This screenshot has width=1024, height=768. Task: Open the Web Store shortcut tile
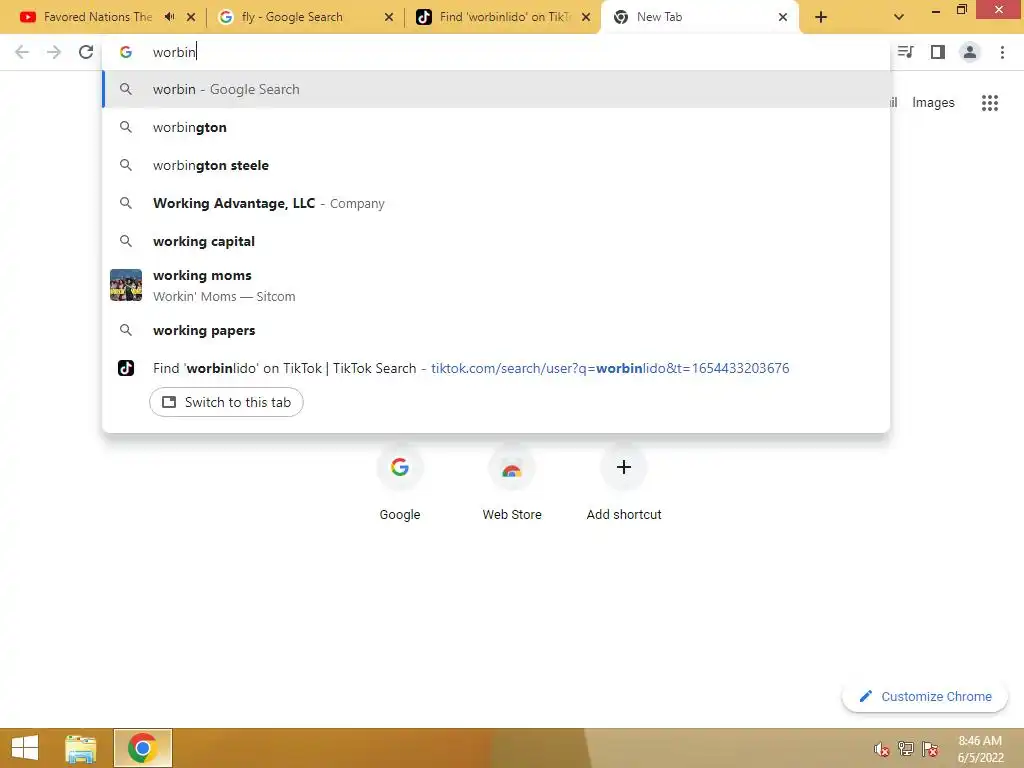pos(512,482)
